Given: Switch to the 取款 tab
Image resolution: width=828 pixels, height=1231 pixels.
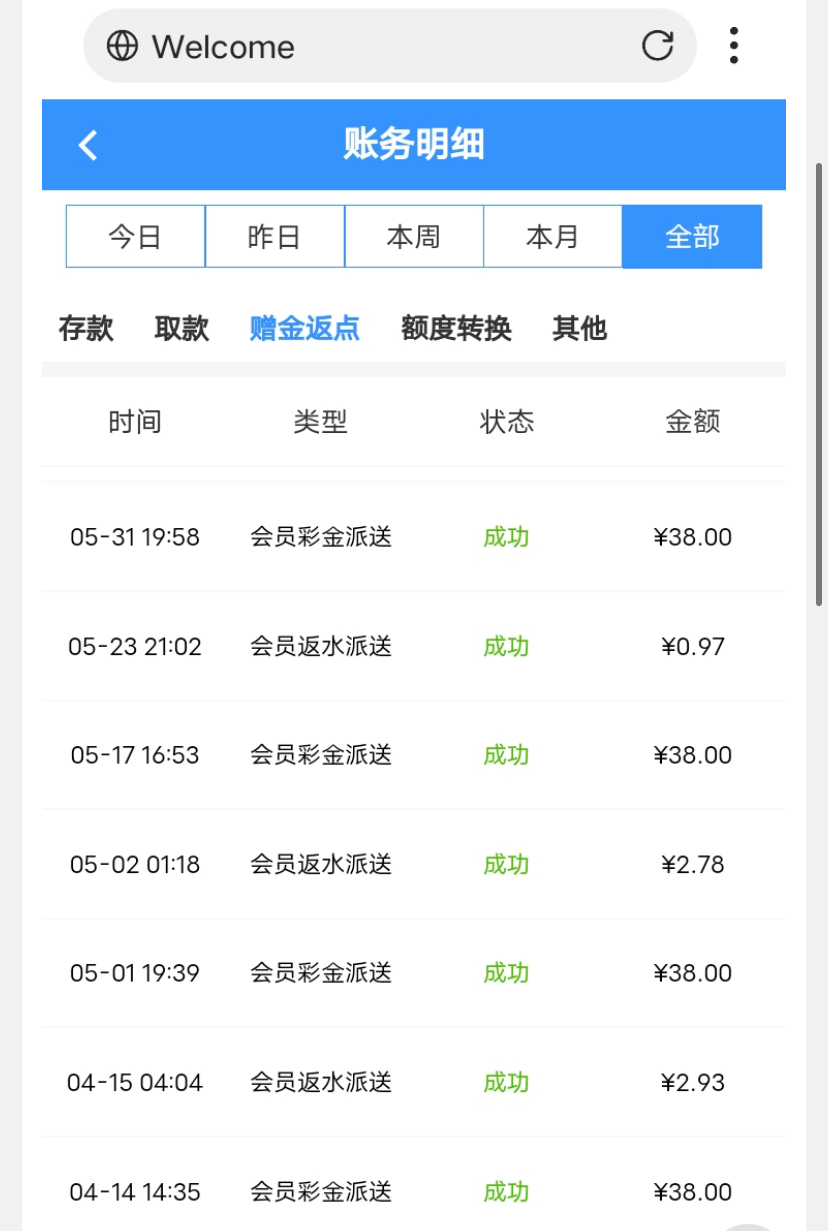Looking at the screenshot, I should 182,328.
